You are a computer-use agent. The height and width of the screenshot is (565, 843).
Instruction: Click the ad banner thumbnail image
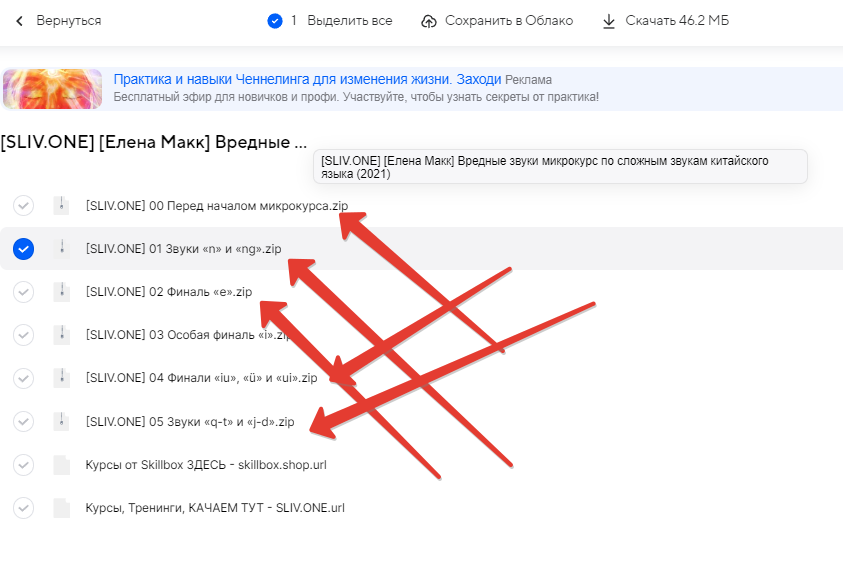[x=52, y=89]
